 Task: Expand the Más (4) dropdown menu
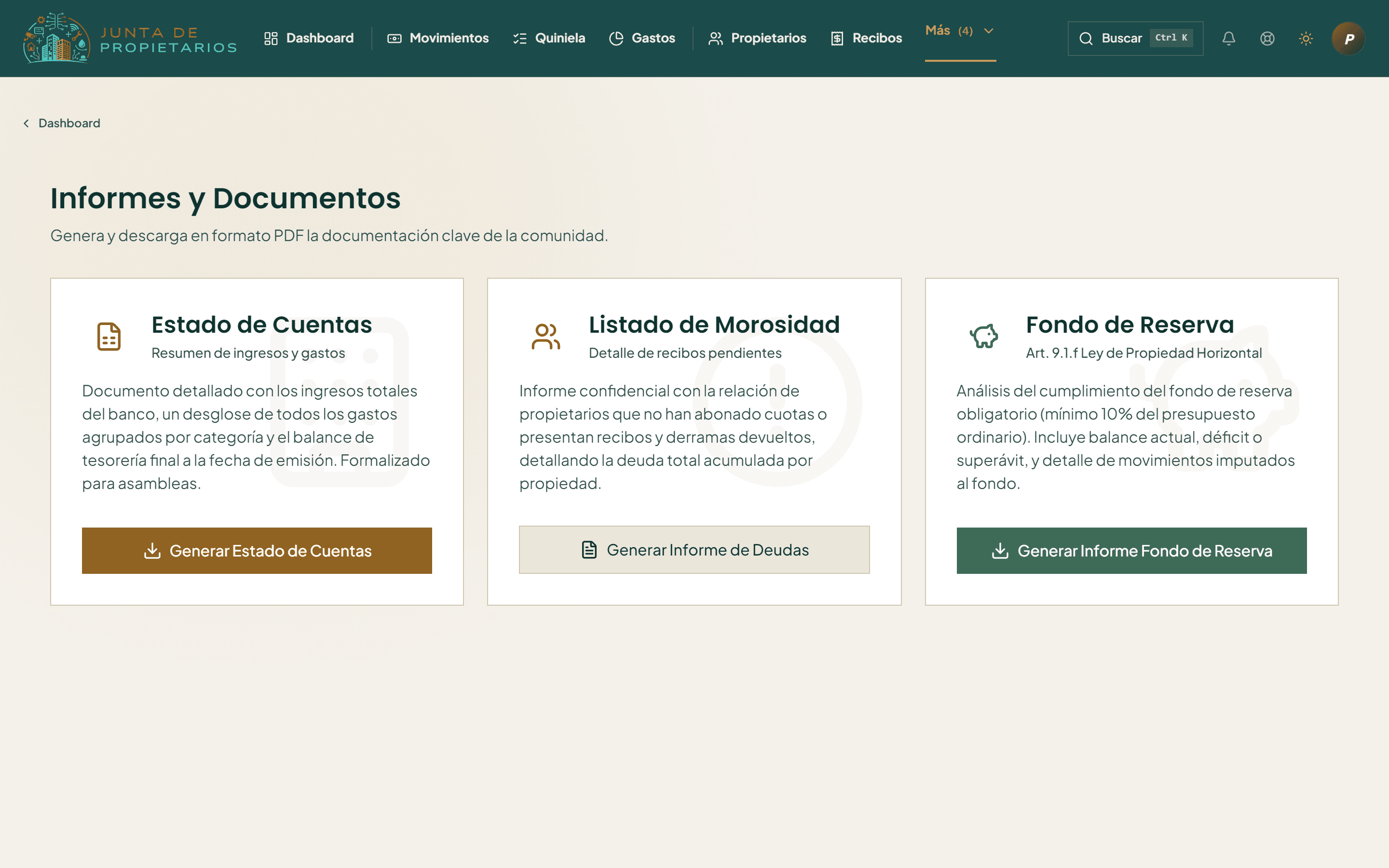[x=960, y=31]
